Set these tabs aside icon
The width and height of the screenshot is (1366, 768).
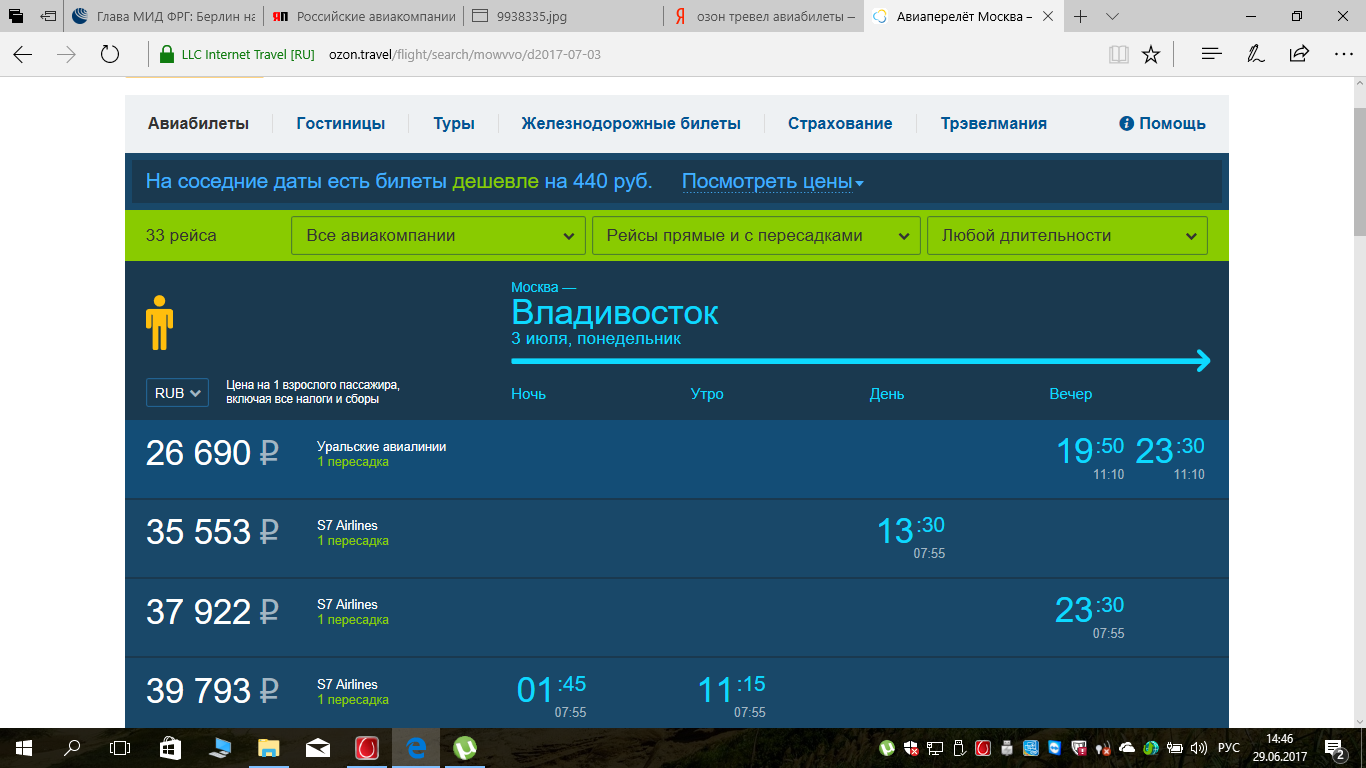coord(47,16)
